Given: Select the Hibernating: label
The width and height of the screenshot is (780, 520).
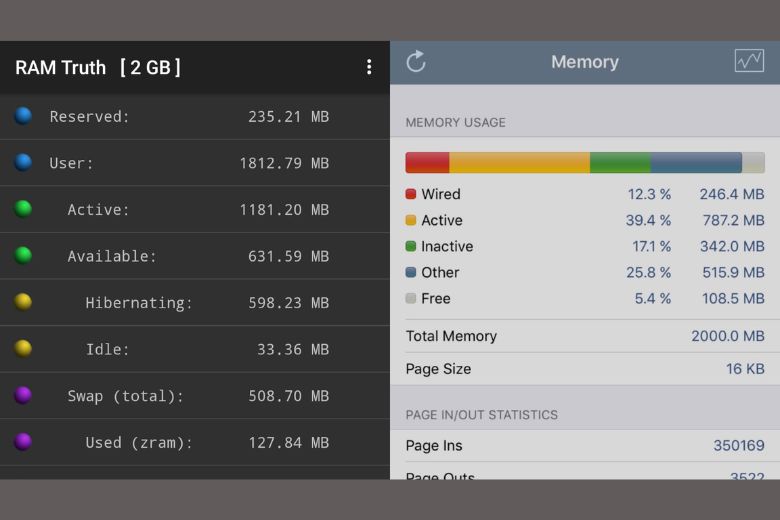Looking at the screenshot, I should [139, 303].
